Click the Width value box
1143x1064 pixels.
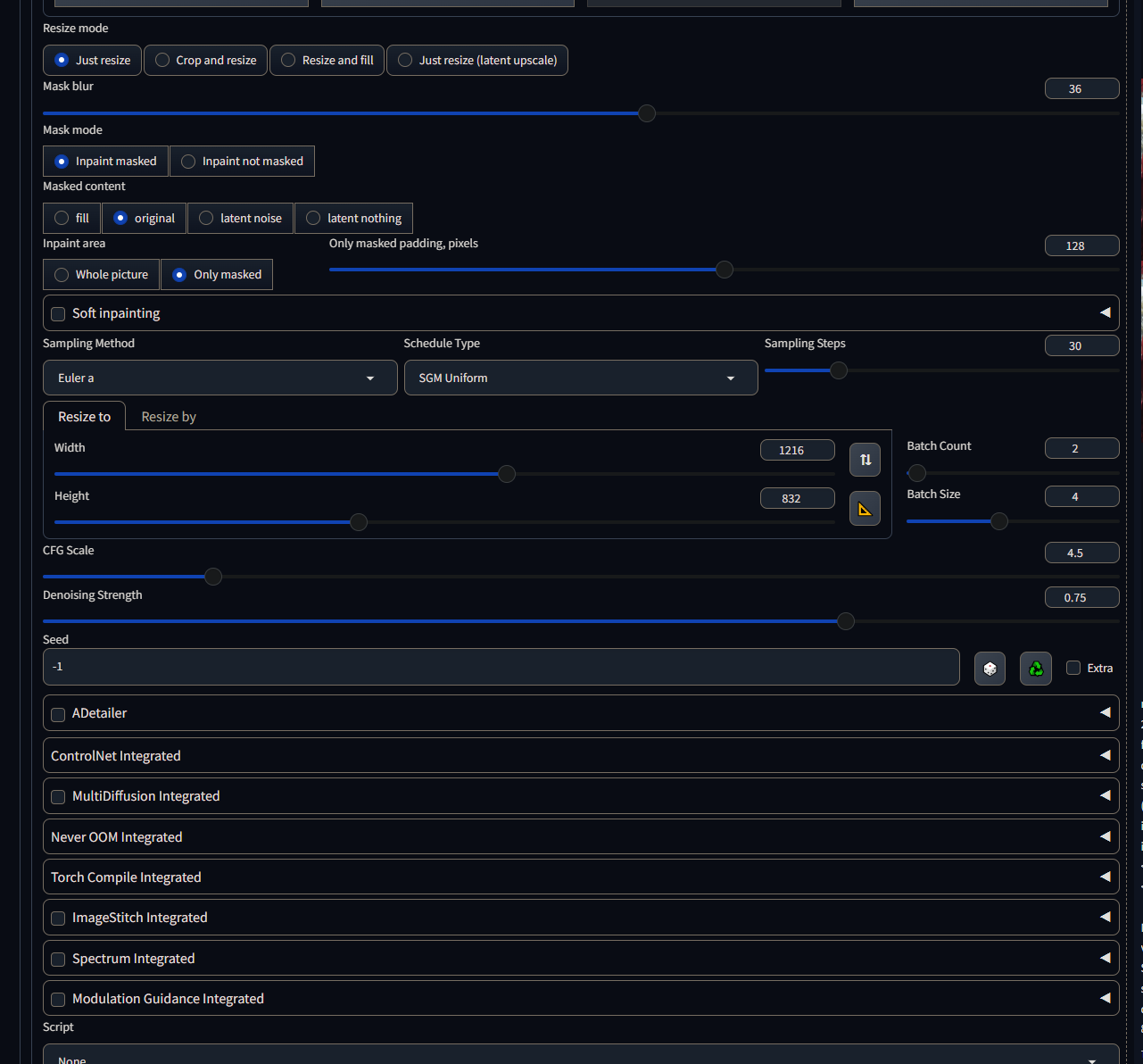coord(797,450)
